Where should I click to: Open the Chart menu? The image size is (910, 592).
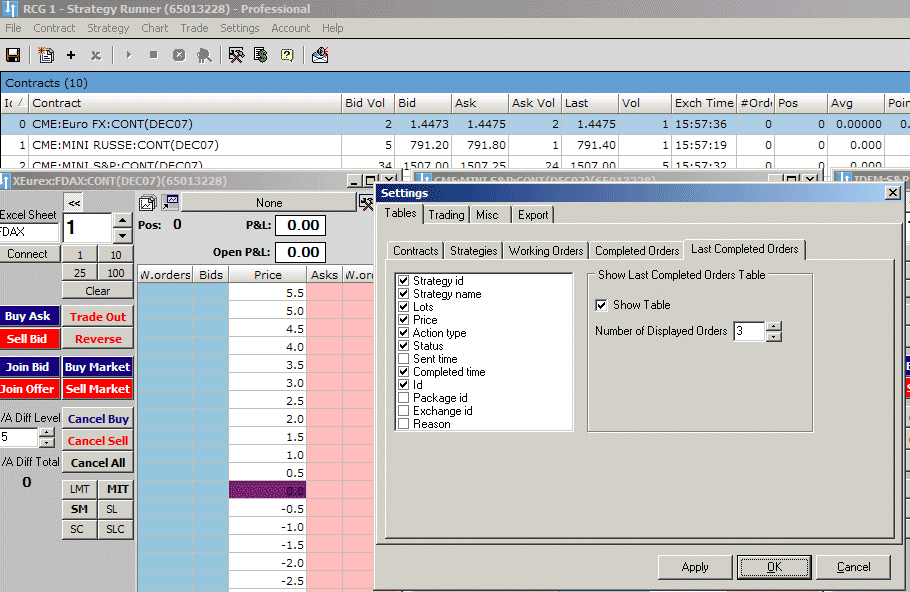(154, 28)
